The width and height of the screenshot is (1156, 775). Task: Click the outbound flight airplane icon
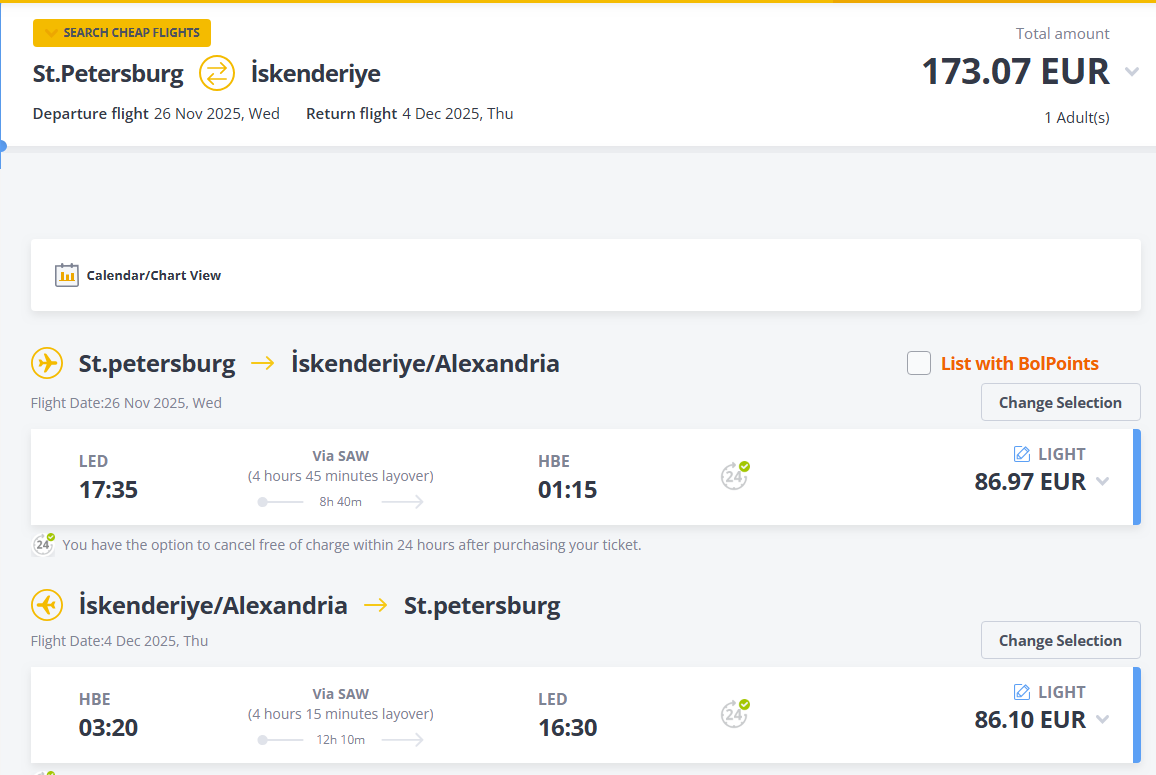pos(47,363)
